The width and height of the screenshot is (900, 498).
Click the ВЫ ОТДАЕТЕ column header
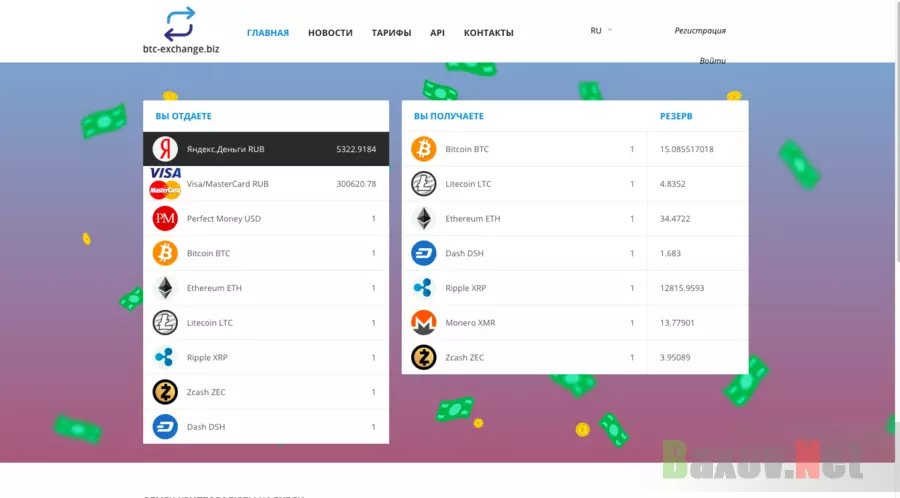click(184, 116)
